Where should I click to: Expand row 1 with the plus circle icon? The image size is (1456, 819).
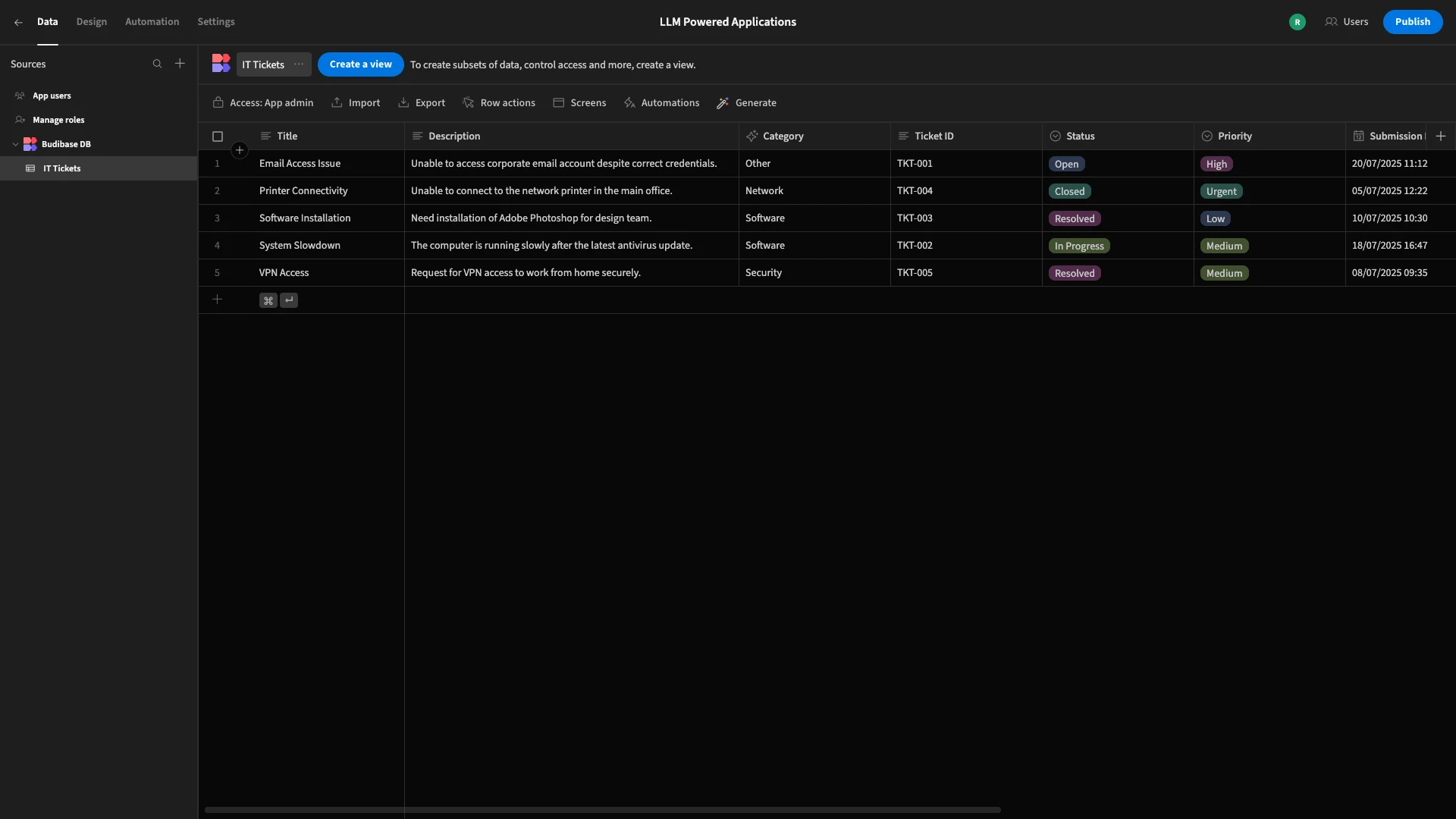point(240,150)
